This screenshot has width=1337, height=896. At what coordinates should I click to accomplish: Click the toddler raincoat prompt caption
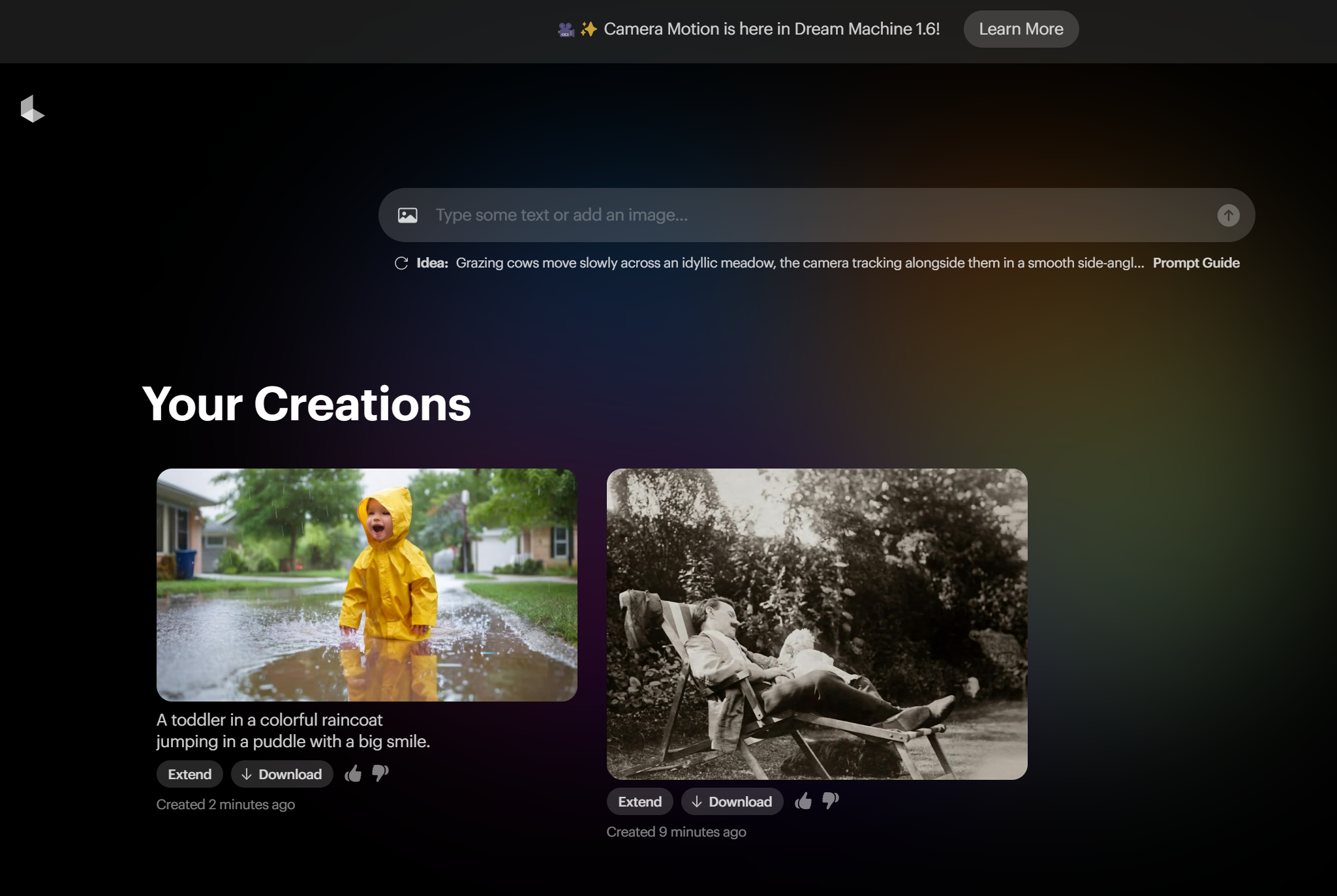293,730
